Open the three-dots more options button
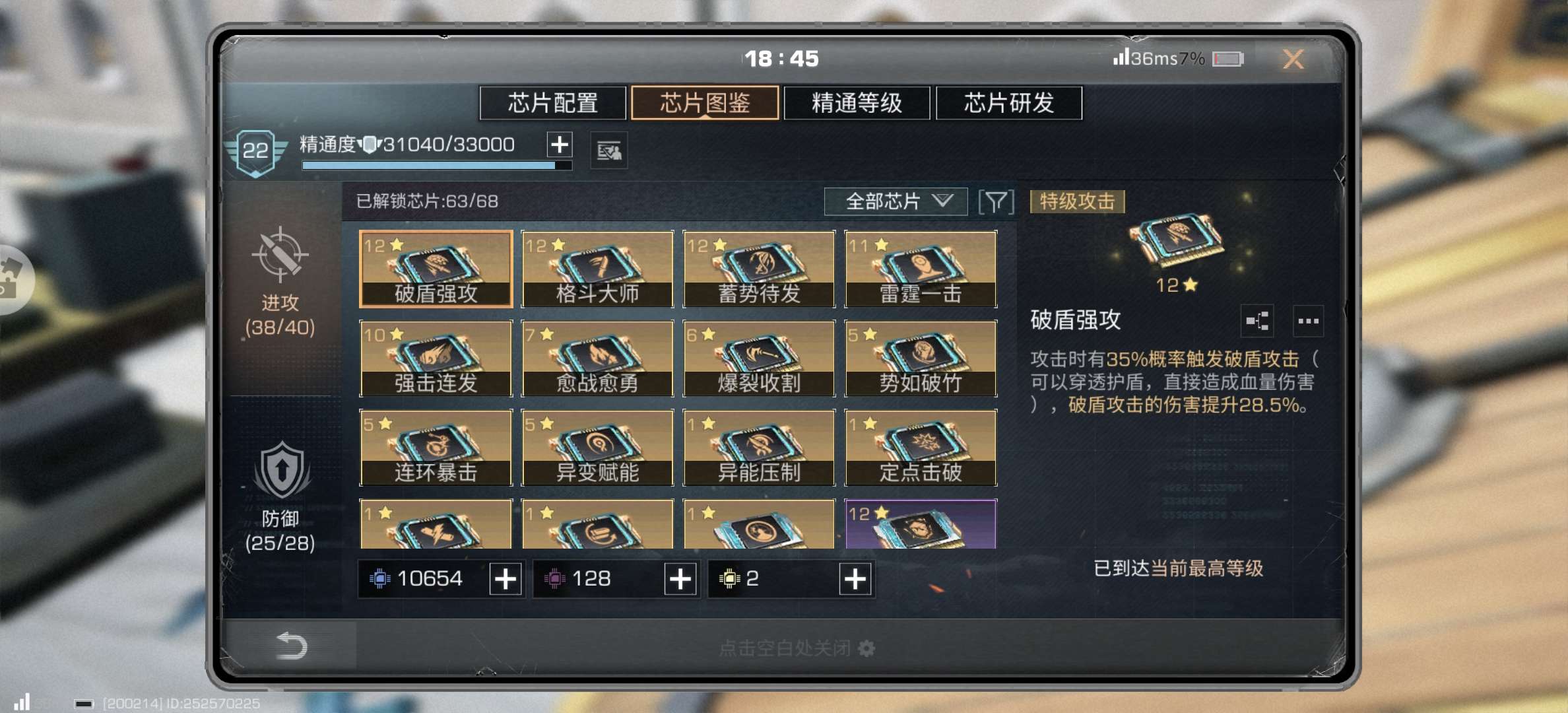This screenshot has height=713, width=1568. tap(1308, 322)
